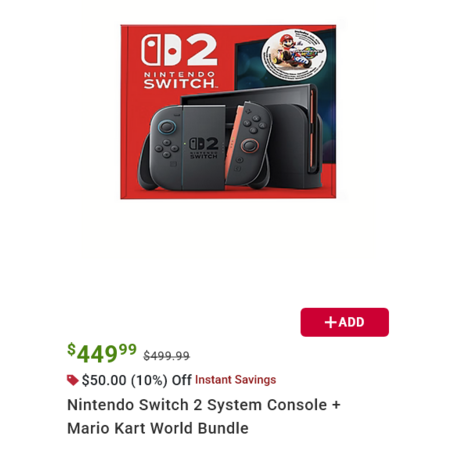Click the crossed-out $499.99 original price
450x450 pixels.
click(166, 356)
